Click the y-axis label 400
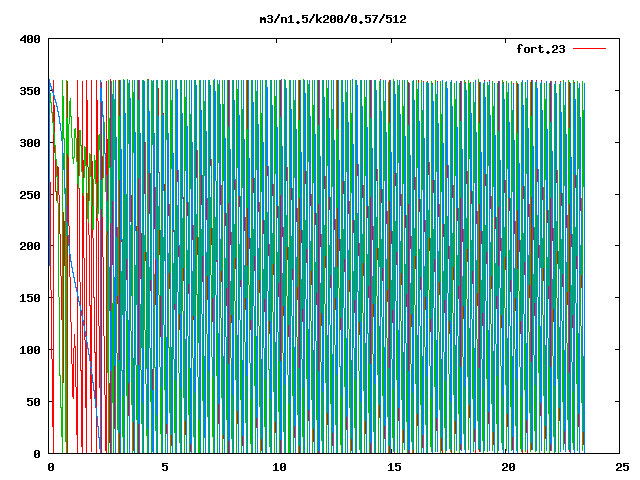Screen dimensions: 640x480 tap(30, 40)
